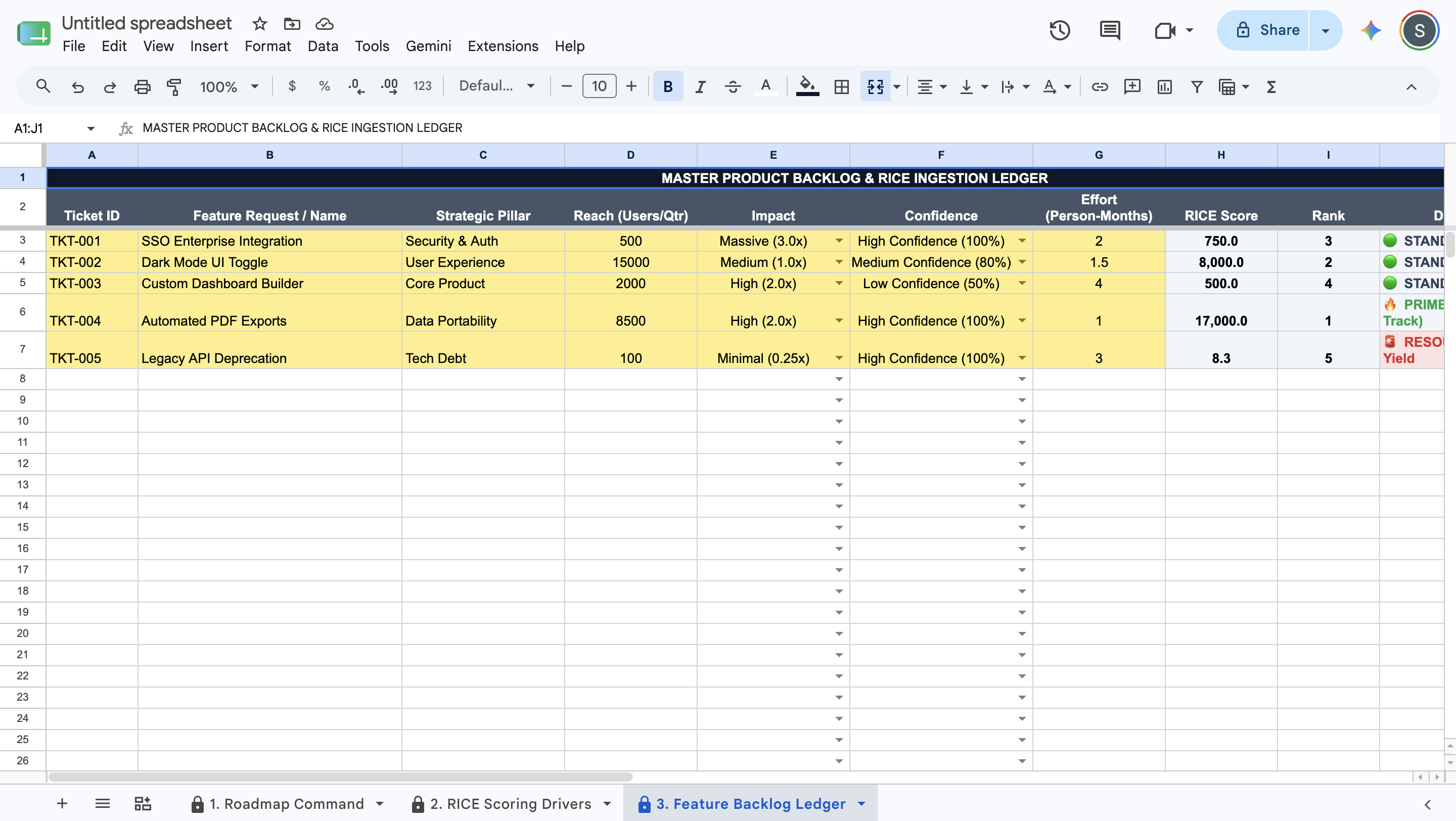Viewport: 1456px width, 821px height.
Task: Open the font family dropdown
Action: coord(497,86)
